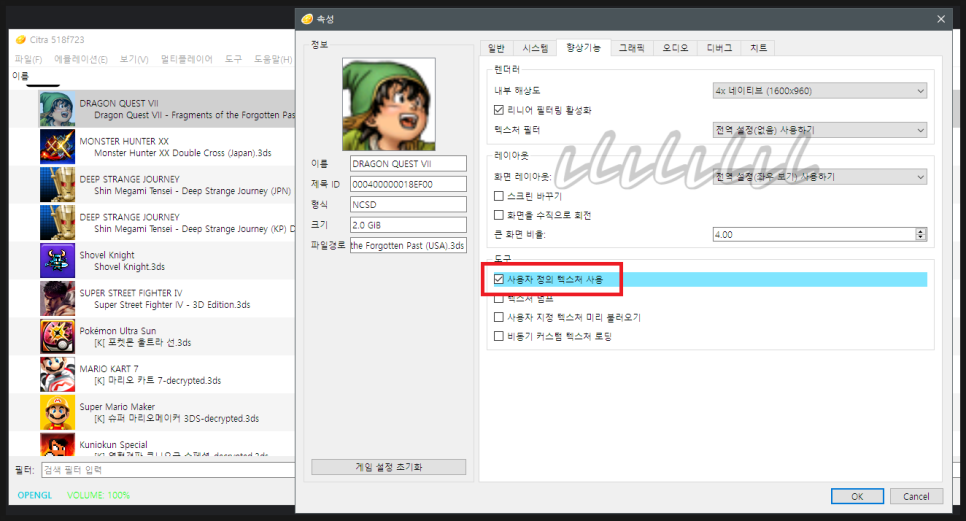The width and height of the screenshot is (966, 521).
Task: Select '[K] 슈퍼 마리오메이커 3DS-decrypted.3ds' text
Action: (x=176, y=419)
